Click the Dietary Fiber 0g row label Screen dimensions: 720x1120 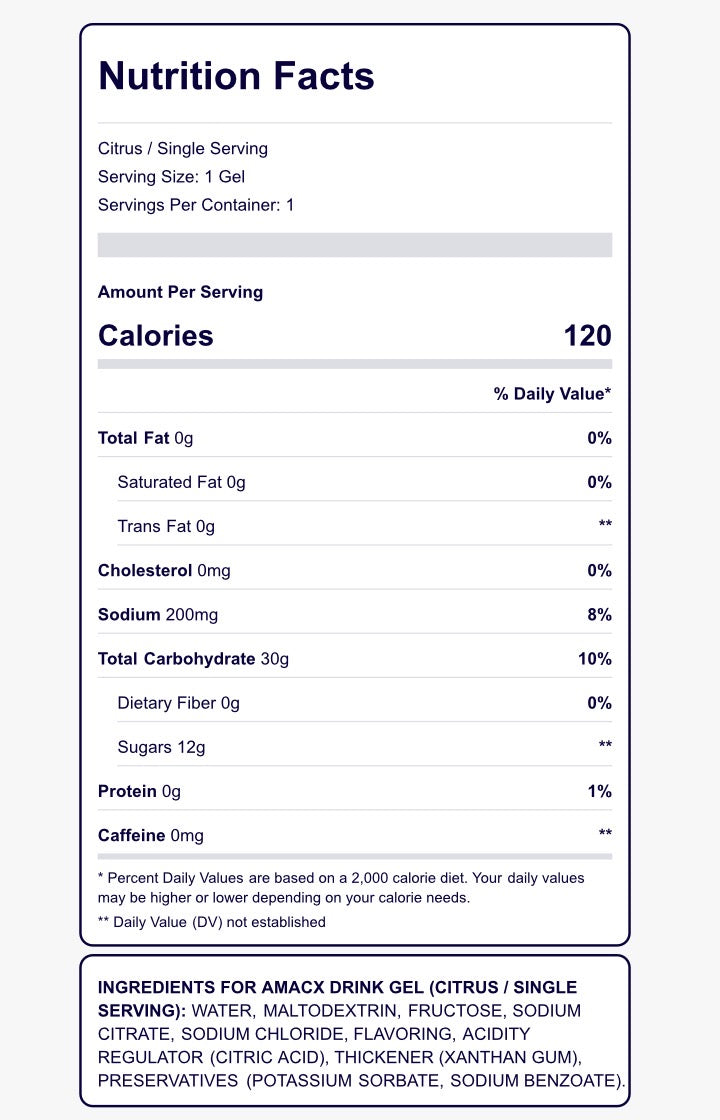pyautogui.click(x=179, y=703)
